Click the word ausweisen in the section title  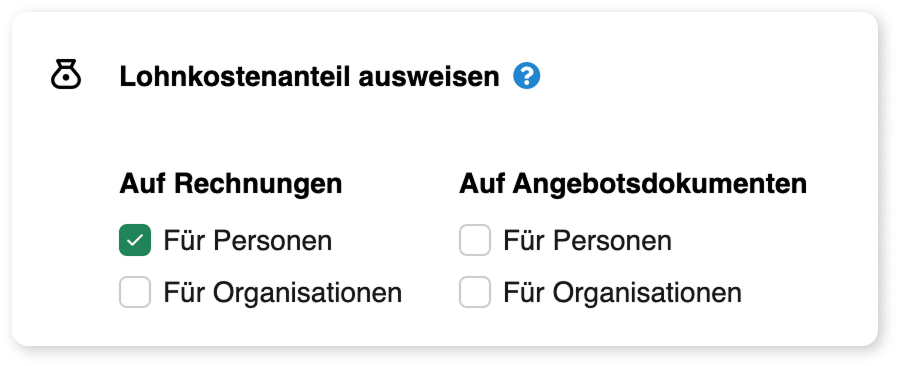pyautogui.click(x=429, y=77)
